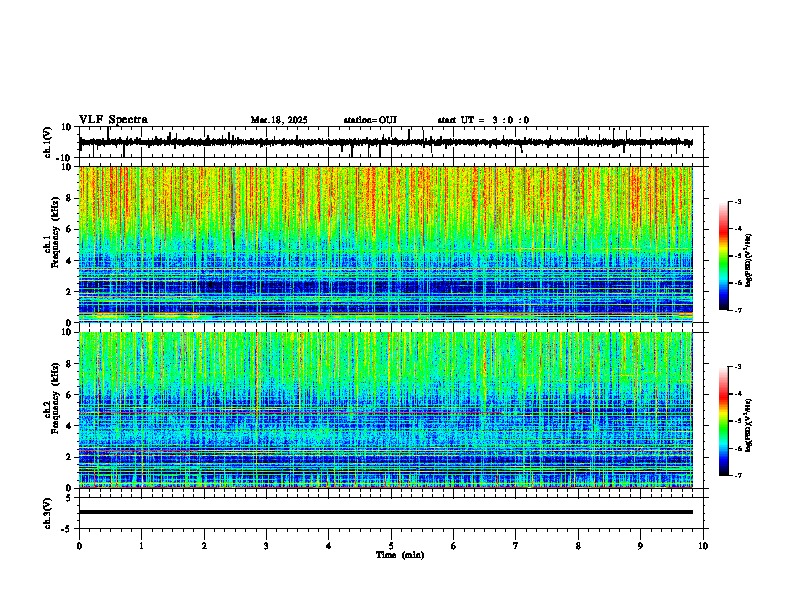Click the time axis tick label "5"
Viewport: 792px width, 612px height.
click(x=391, y=546)
